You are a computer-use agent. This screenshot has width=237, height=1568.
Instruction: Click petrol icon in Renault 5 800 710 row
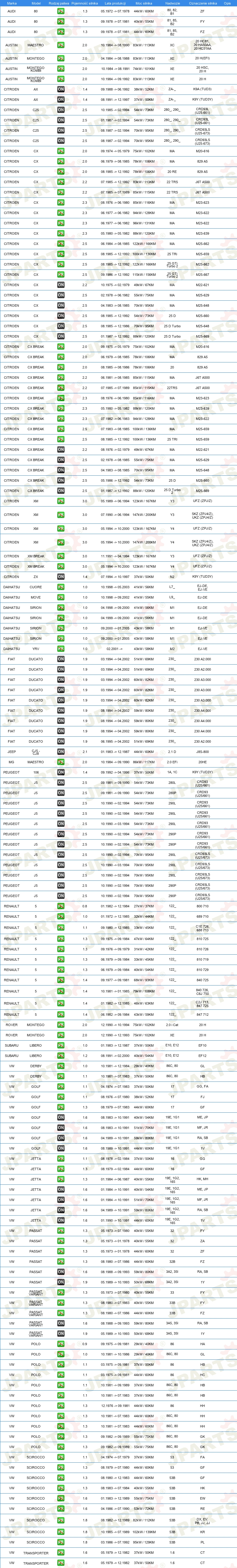61,906
